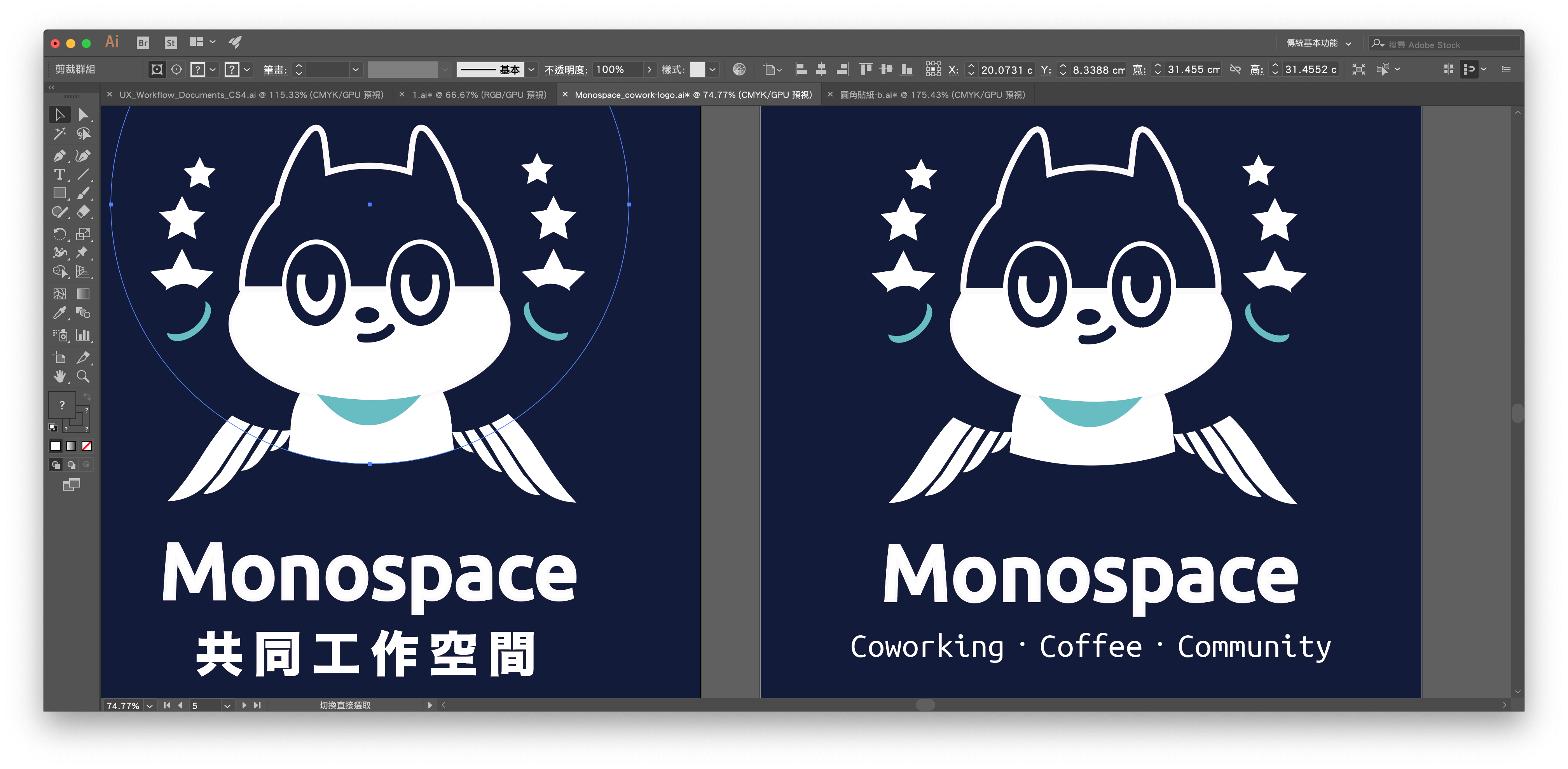Open the 樣式 graphic style dropdown
Viewport: 1568px width, 769px height.
tap(712, 70)
